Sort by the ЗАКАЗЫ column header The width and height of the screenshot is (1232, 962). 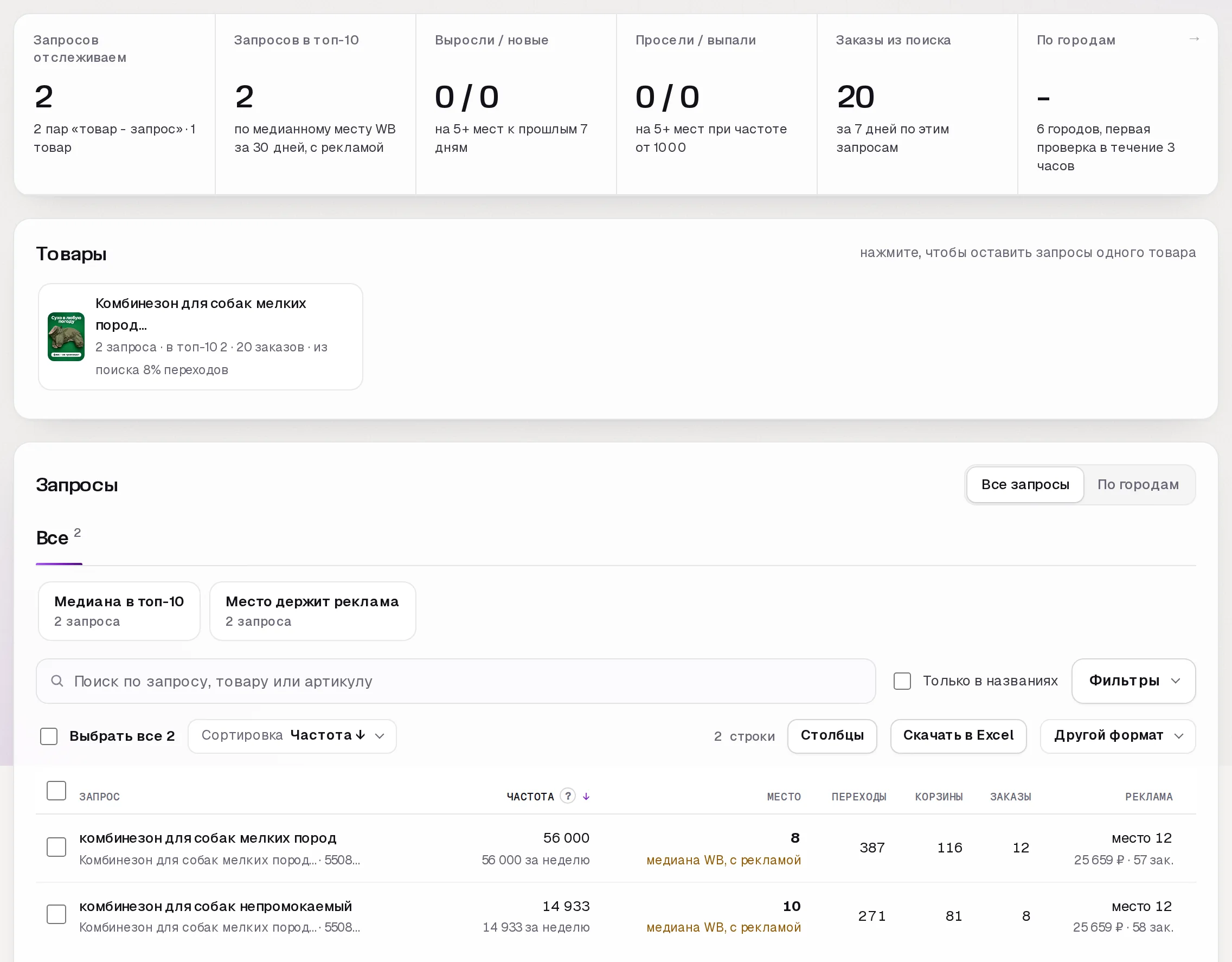click(x=1010, y=796)
